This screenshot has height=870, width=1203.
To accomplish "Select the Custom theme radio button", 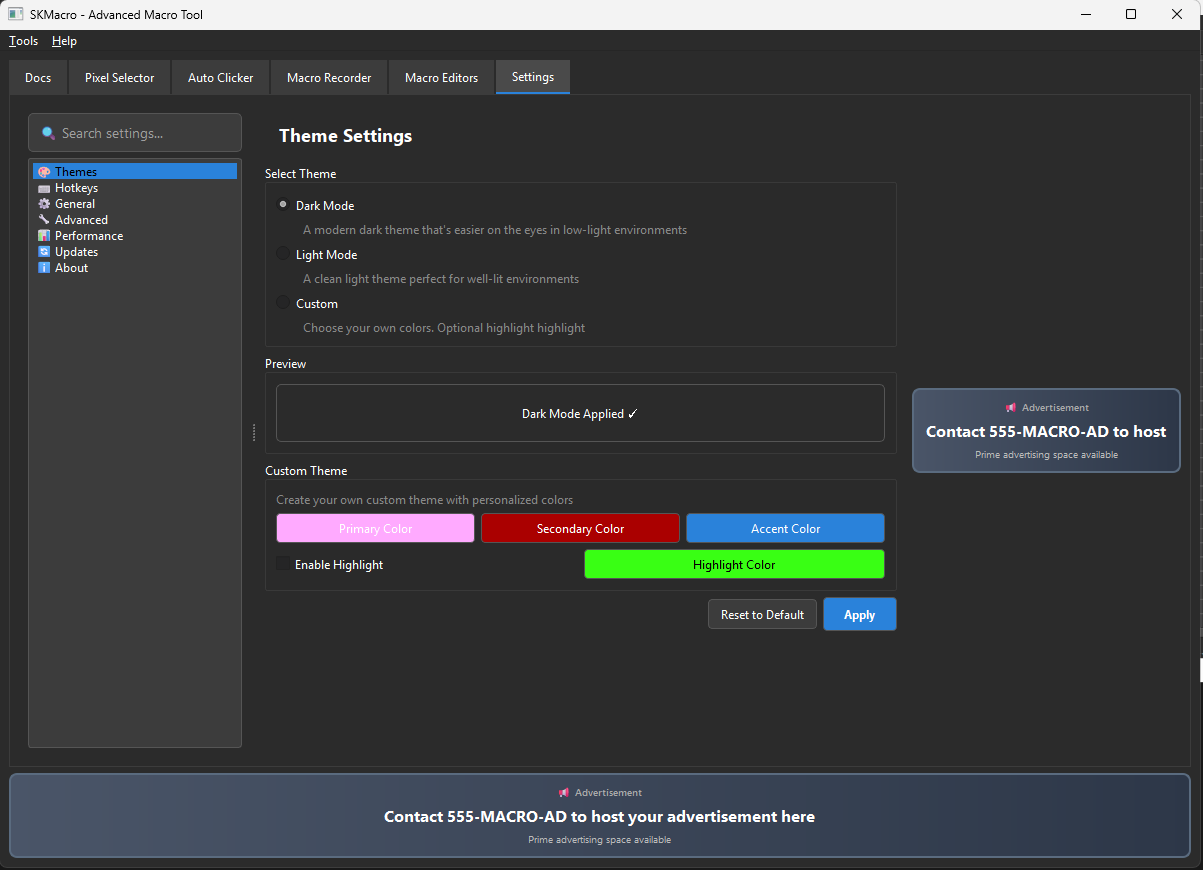I will point(283,302).
